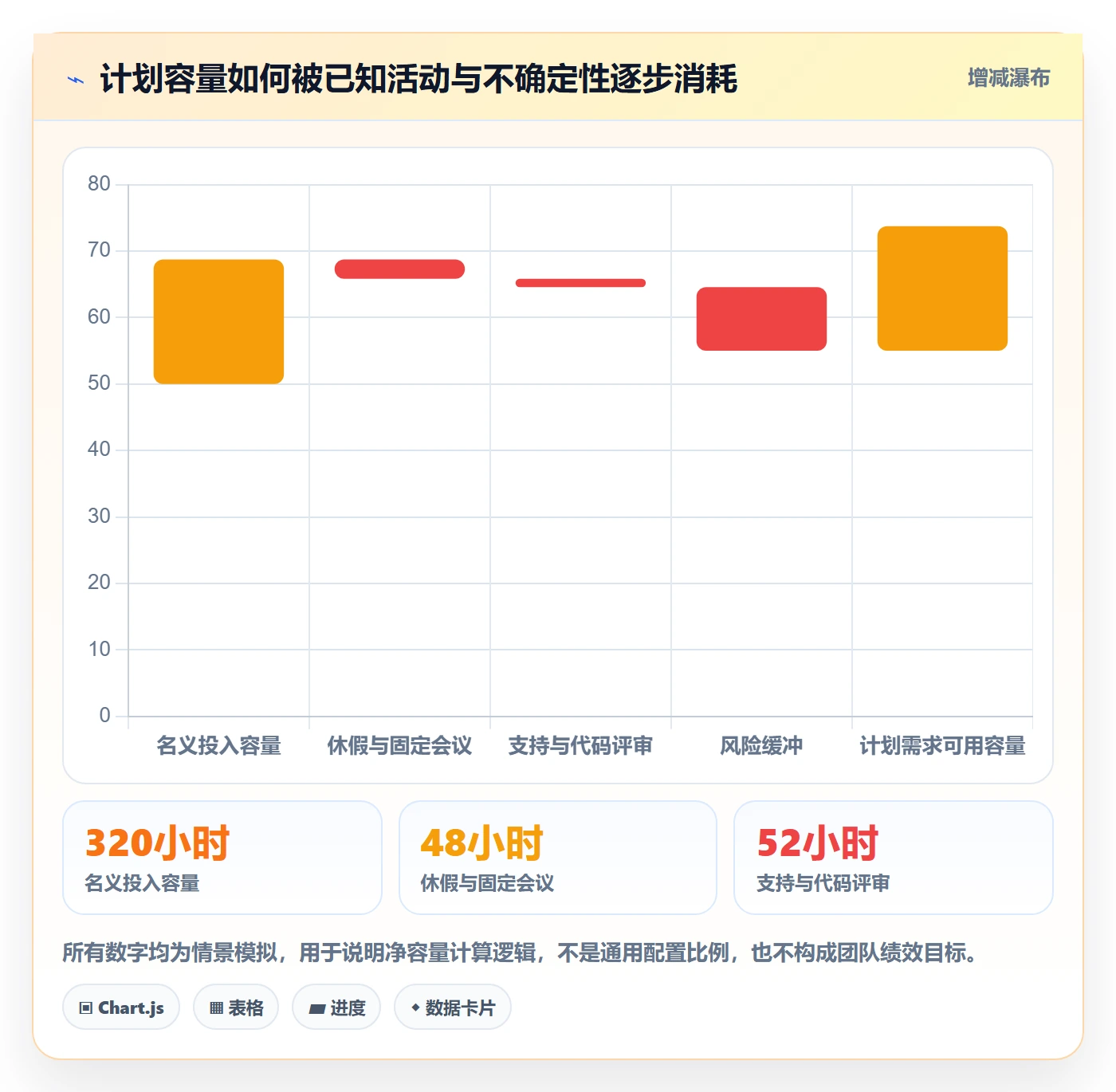Image resolution: width=1116 pixels, height=1092 pixels.
Task: Click the 进度 tag chip
Action: pyautogui.click(x=336, y=1008)
